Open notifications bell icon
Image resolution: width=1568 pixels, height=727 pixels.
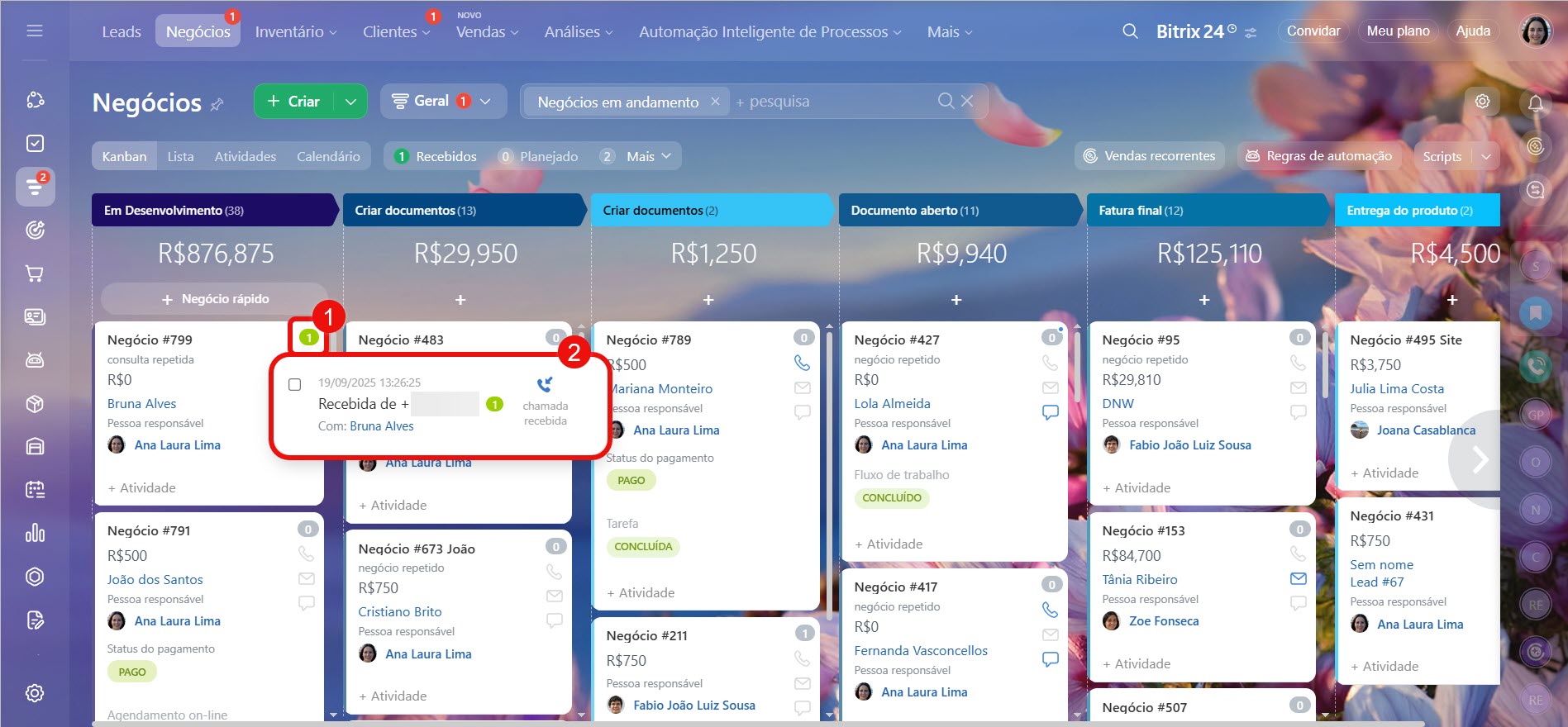(x=1535, y=103)
